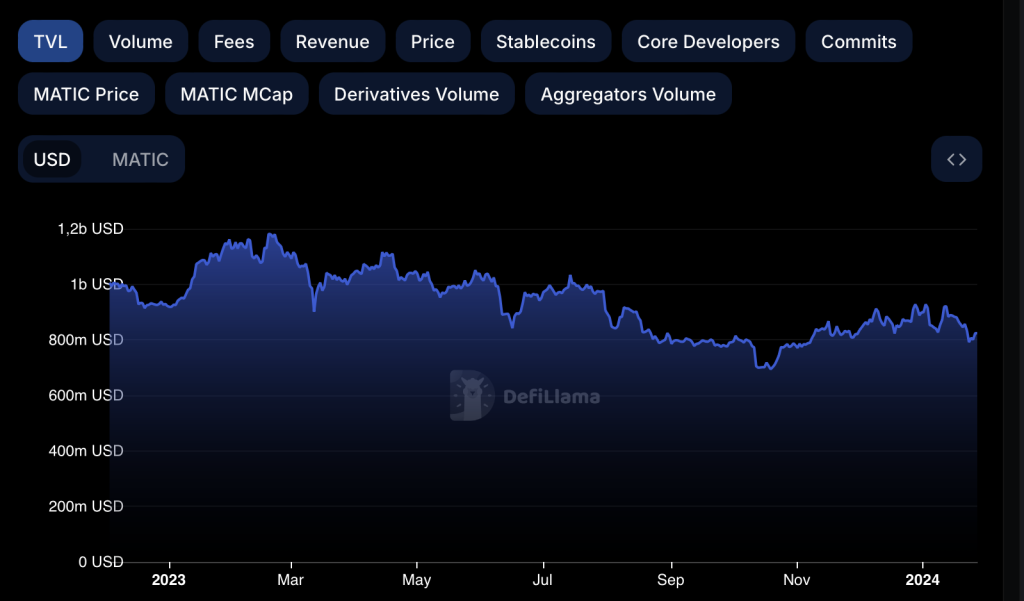This screenshot has width=1024, height=601.
Task: Click the Nov x-axis label
Action: (x=797, y=580)
